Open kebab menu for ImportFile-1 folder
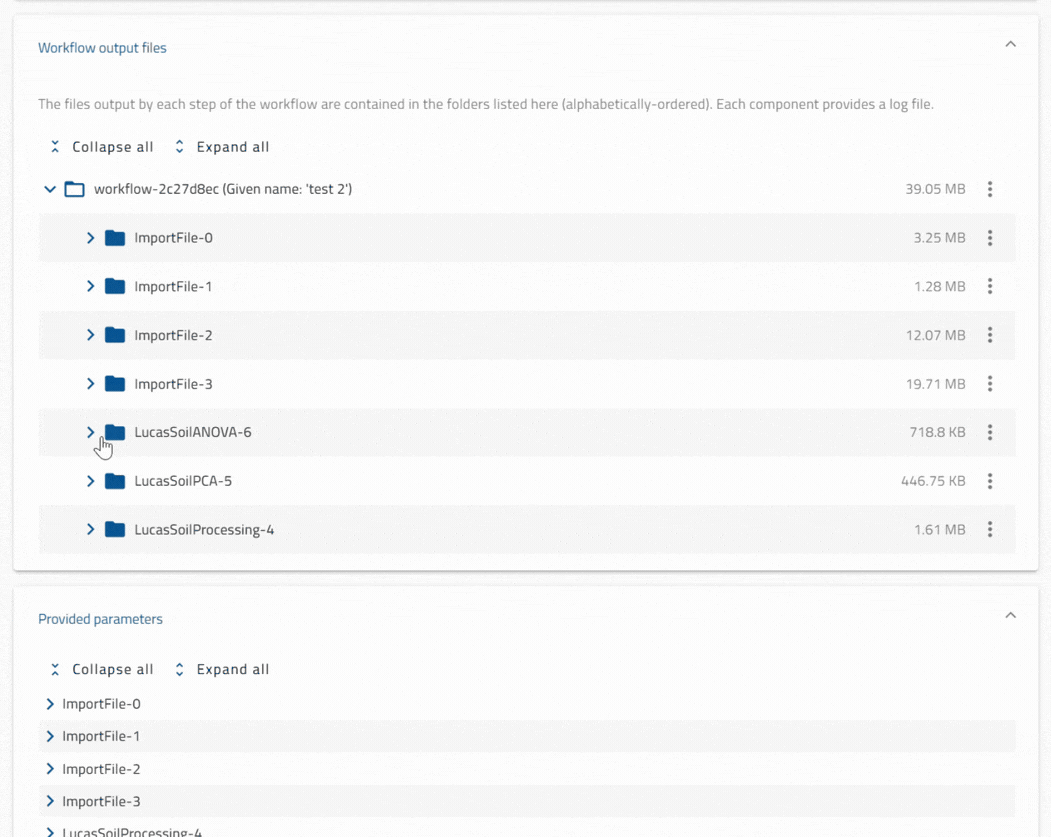The height and width of the screenshot is (837, 1051). pos(989,286)
